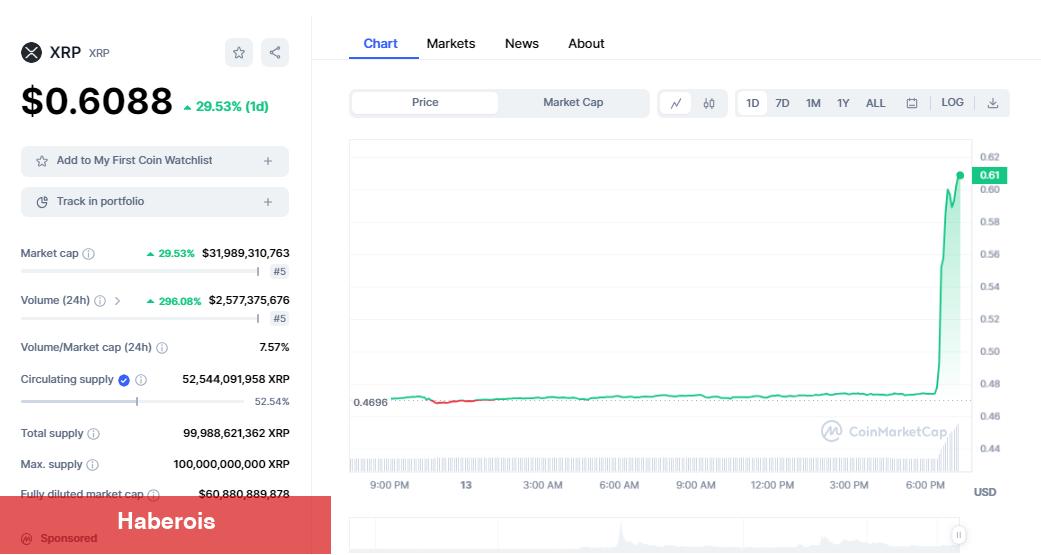Click plus icon on Track in portfolio
This screenshot has height=555, width=1041.
pyautogui.click(x=268, y=202)
